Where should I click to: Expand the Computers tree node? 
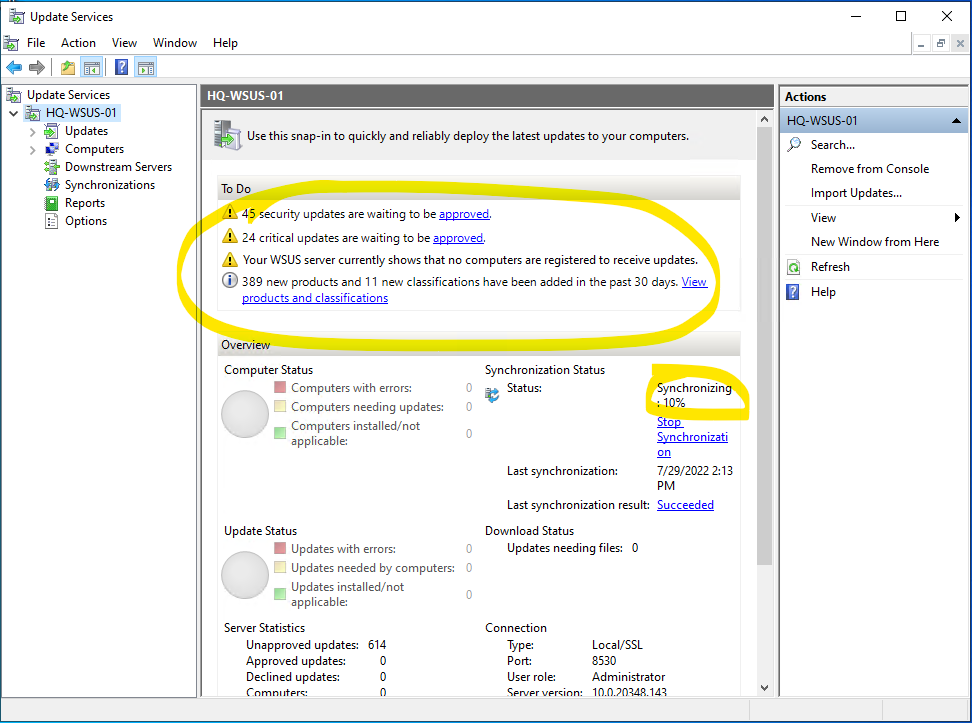[33, 149]
